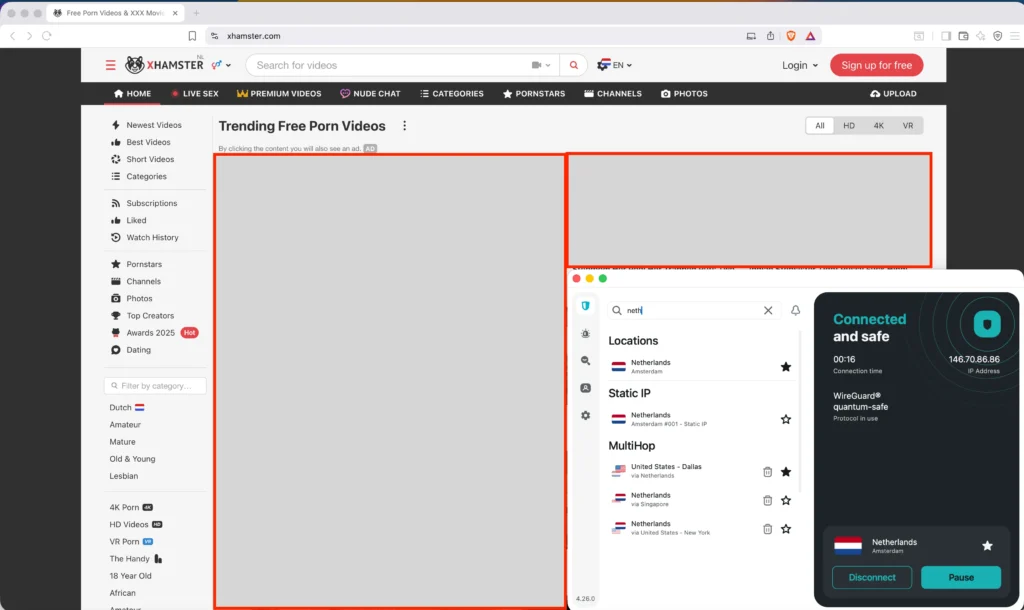Open account settings icon in VPN sidebar
Image resolution: width=1024 pixels, height=610 pixels.
pyautogui.click(x=585, y=388)
